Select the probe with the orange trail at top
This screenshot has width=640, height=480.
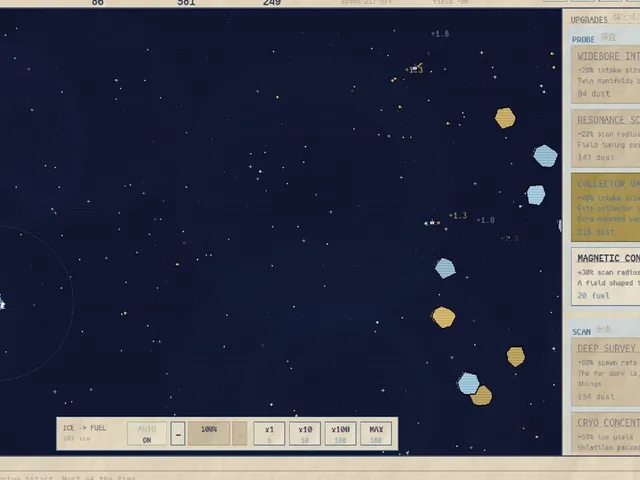point(415,69)
